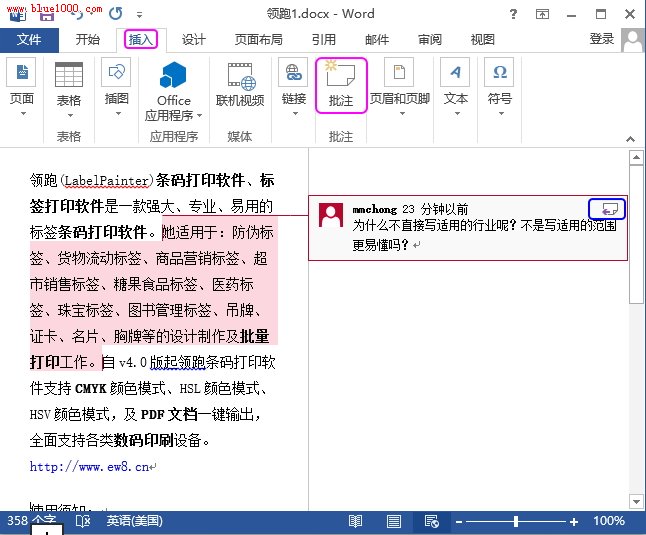The height and width of the screenshot is (535, 646).
Task: Click the zoom in plus button
Action: pos(574,522)
